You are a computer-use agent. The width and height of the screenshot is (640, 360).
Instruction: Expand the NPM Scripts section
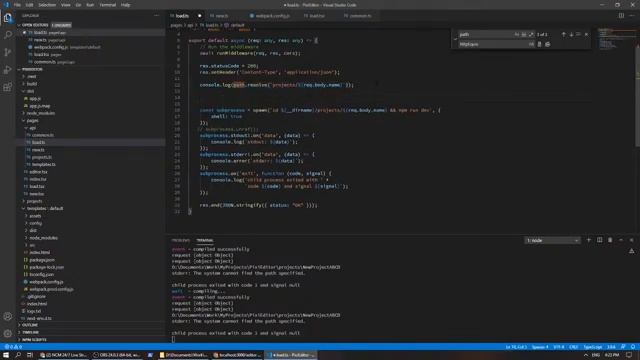click(x=34, y=340)
